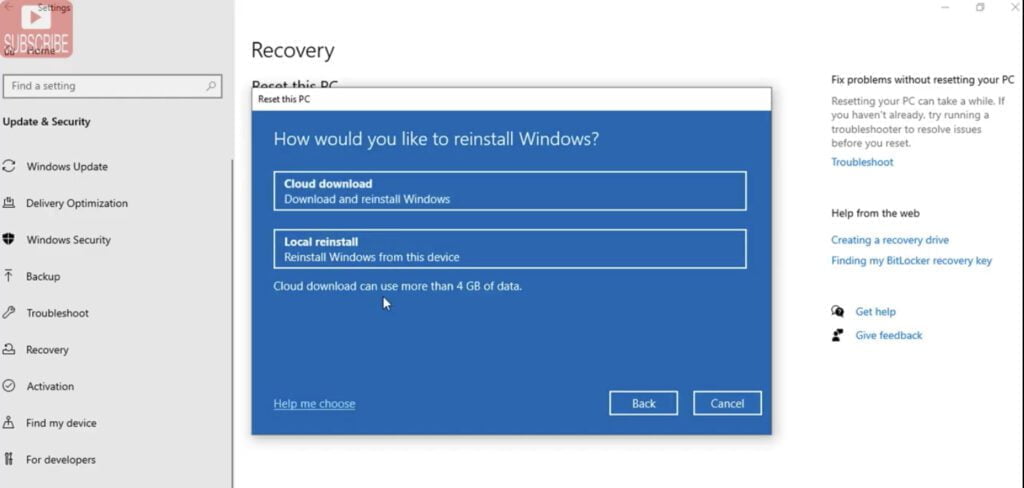Open the Help me choose link
The image size is (1024, 488).
tap(314, 404)
